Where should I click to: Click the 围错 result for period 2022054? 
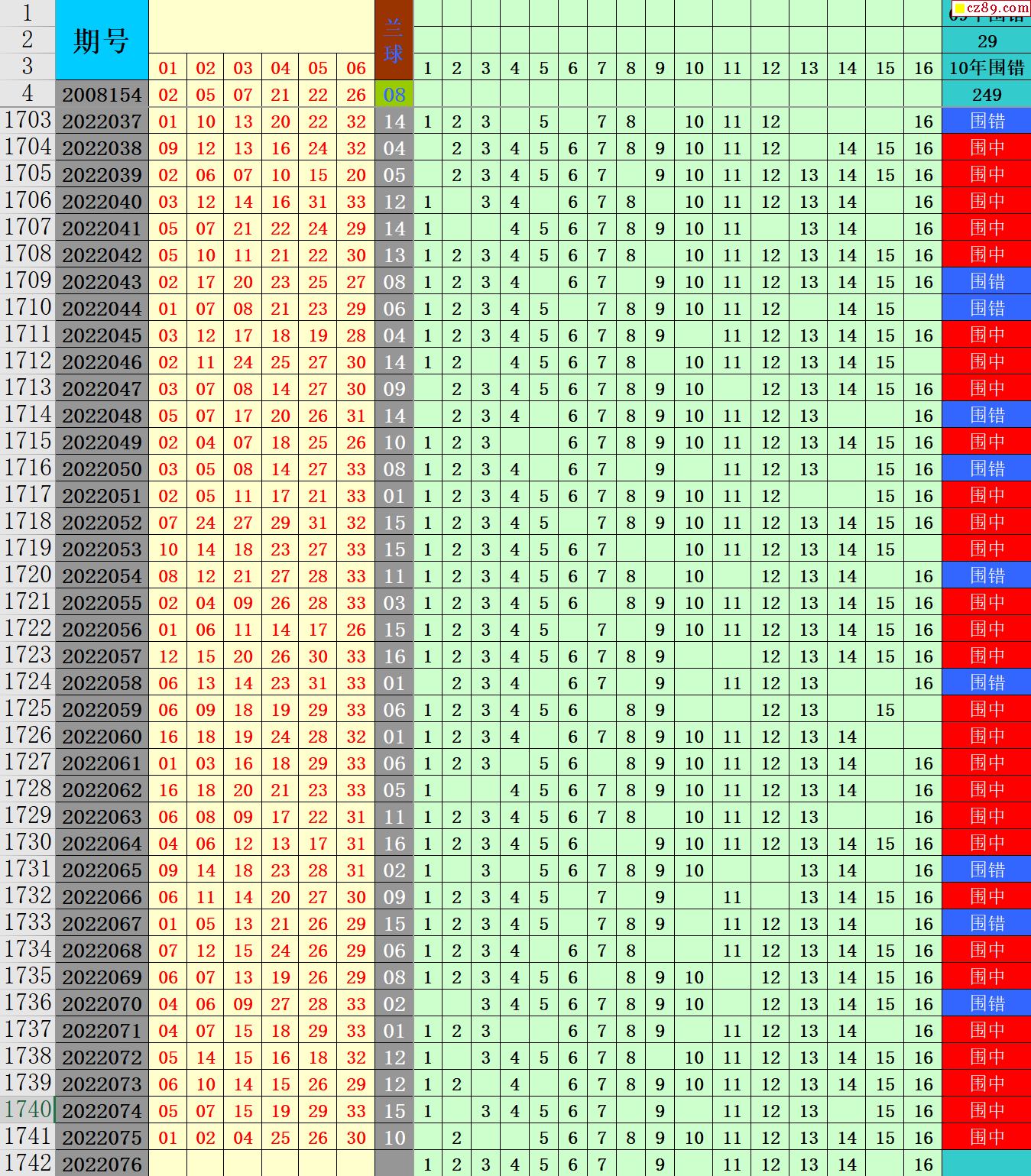pyautogui.click(x=987, y=575)
